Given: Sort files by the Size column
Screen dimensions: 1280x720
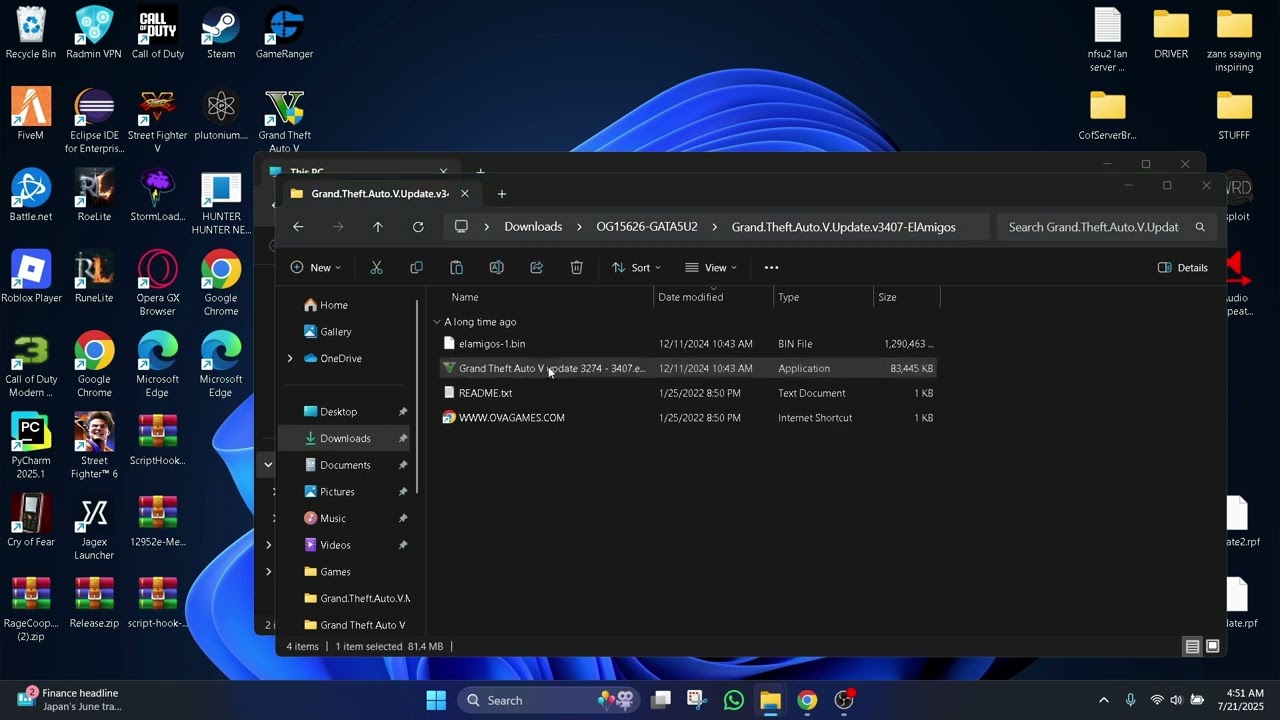Looking at the screenshot, I should tap(905, 297).
